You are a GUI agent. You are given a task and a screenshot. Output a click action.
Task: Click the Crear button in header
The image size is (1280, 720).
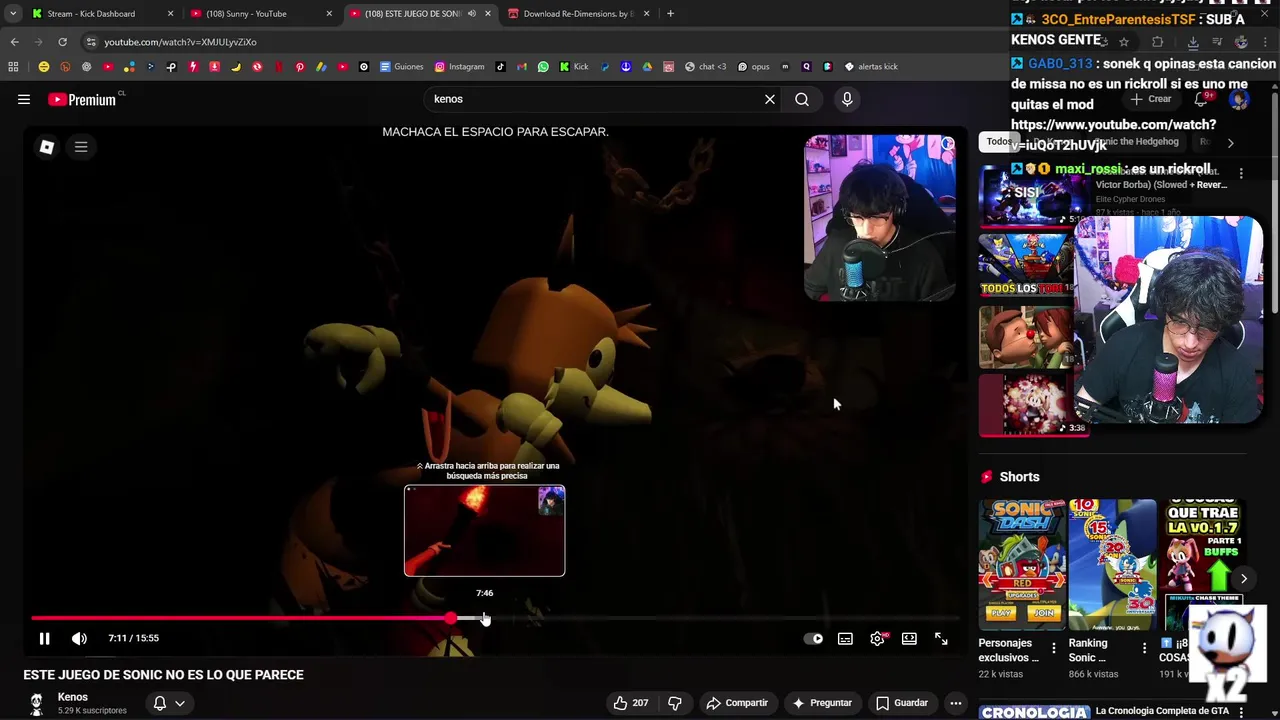tap(1152, 99)
